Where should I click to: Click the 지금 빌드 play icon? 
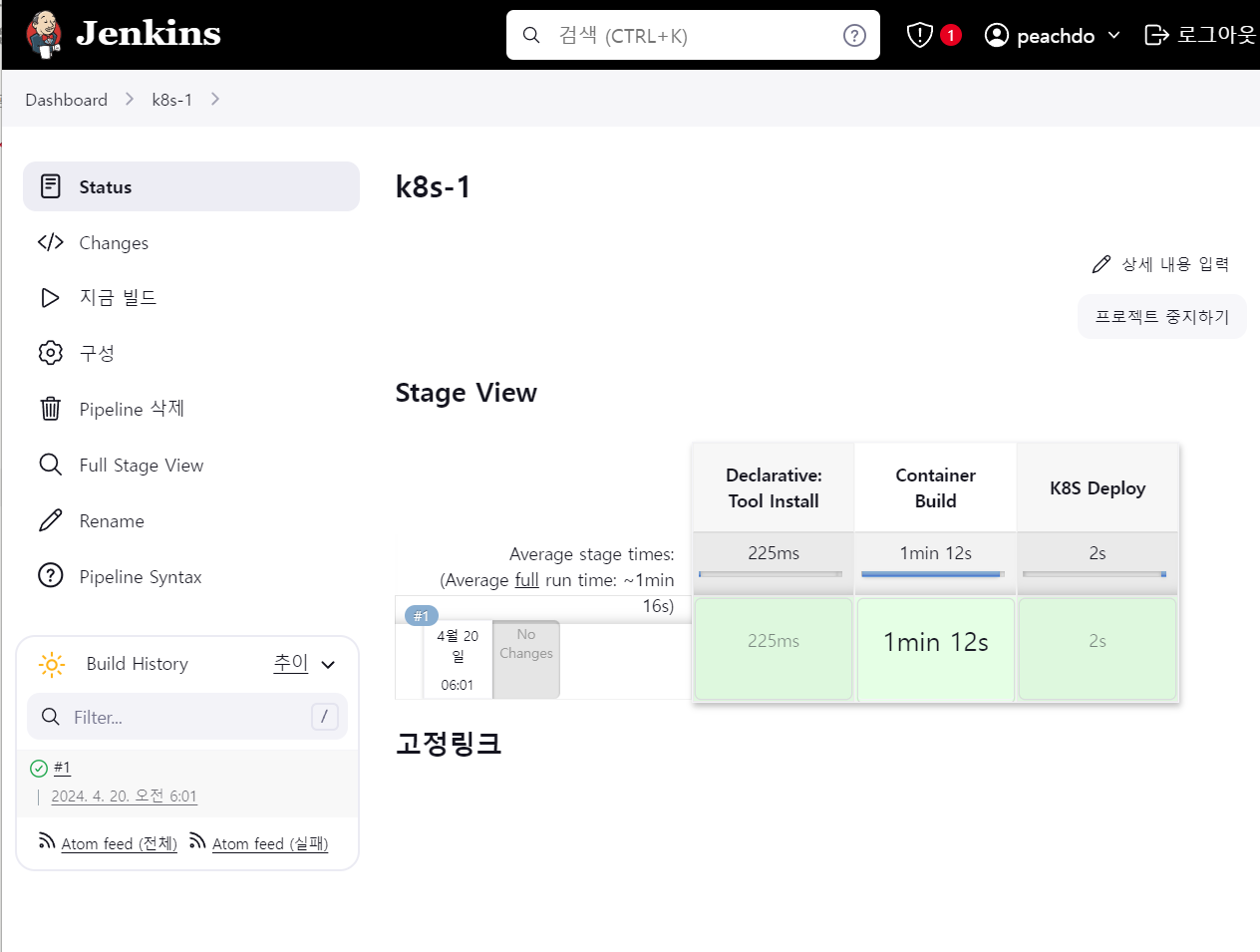[x=50, y=298]
